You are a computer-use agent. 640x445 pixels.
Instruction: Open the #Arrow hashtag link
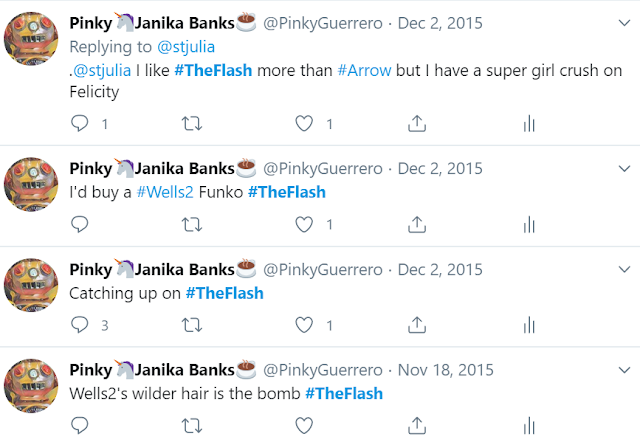pyautogui.click(x=364, y=71)
